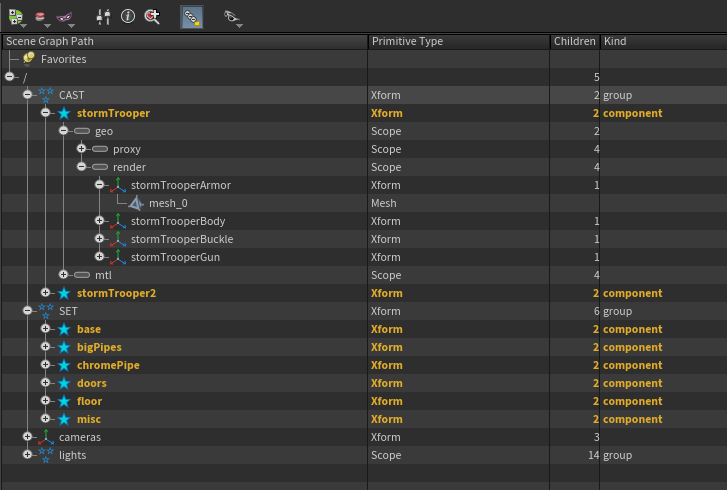Select the mesh_0 tree item
Image resolution: width=727 pixels, height=490 pixels.
point(168,204)
